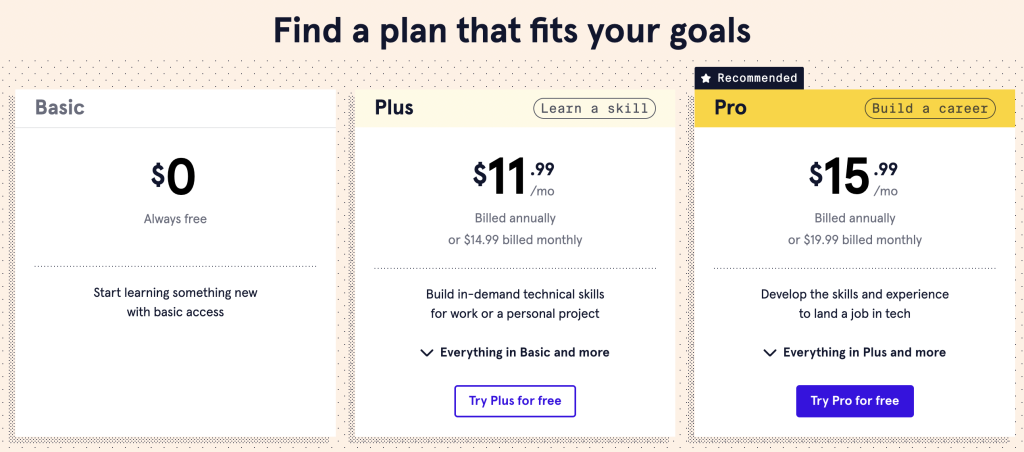
Task: Click the Find a plan page heading
Action: pos(512,30)
